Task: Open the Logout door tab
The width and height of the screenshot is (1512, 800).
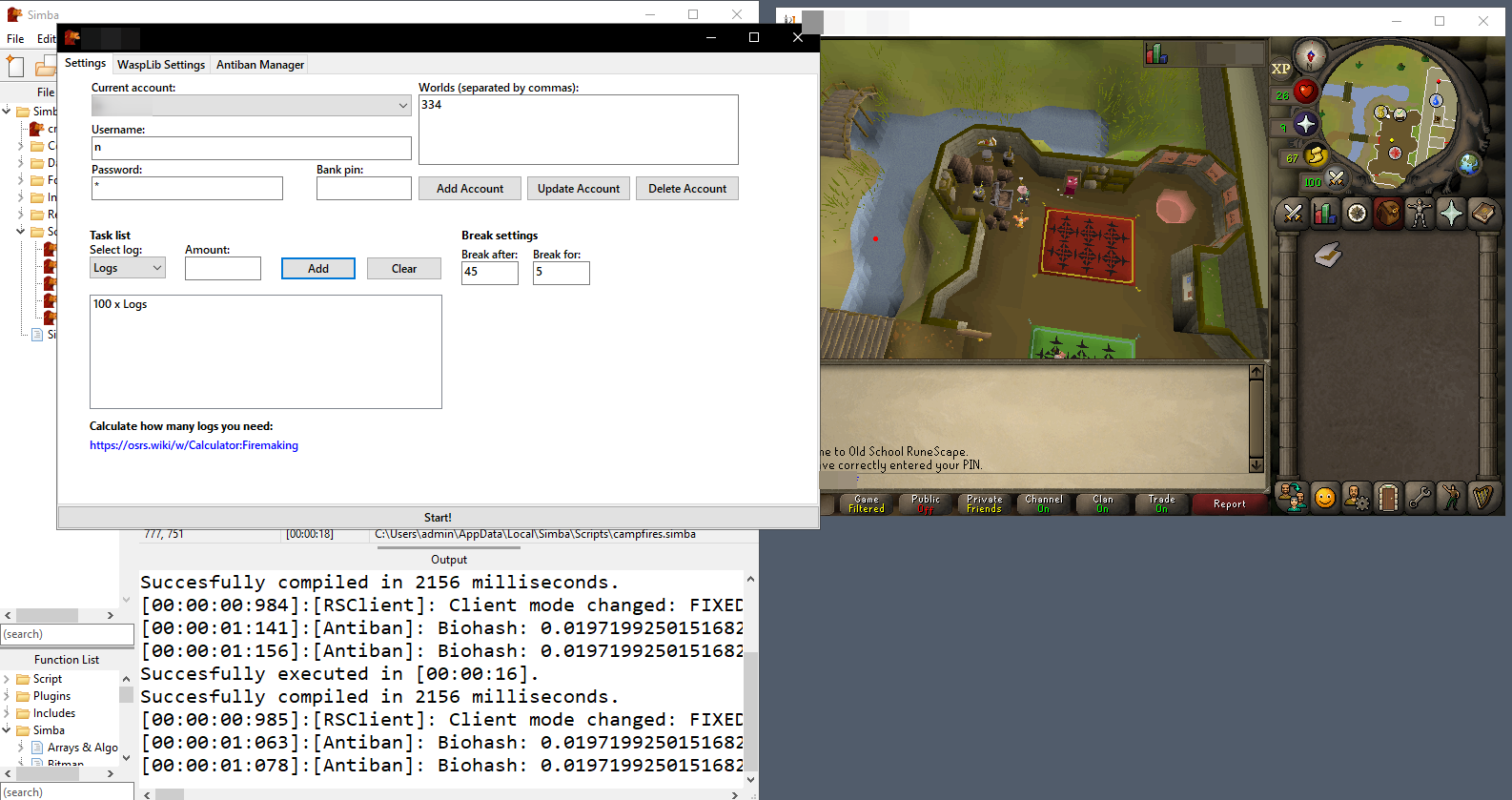Action: pyautogui.click(x=1388, y=498)
